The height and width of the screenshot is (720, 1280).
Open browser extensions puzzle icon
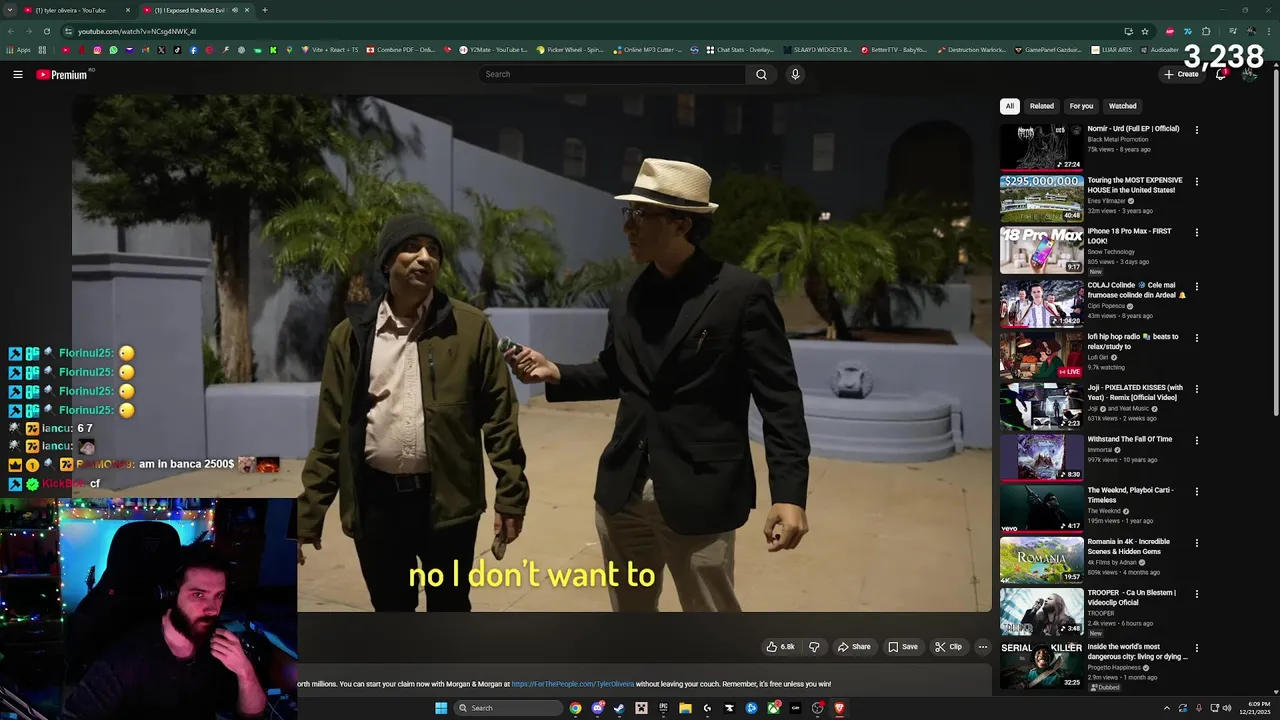[1206, 31]
